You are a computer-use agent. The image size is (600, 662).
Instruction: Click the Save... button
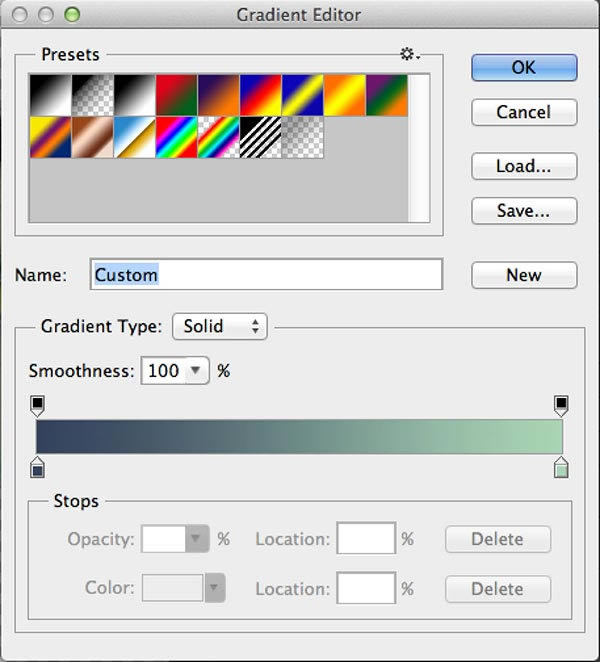(x=524, y=210)
